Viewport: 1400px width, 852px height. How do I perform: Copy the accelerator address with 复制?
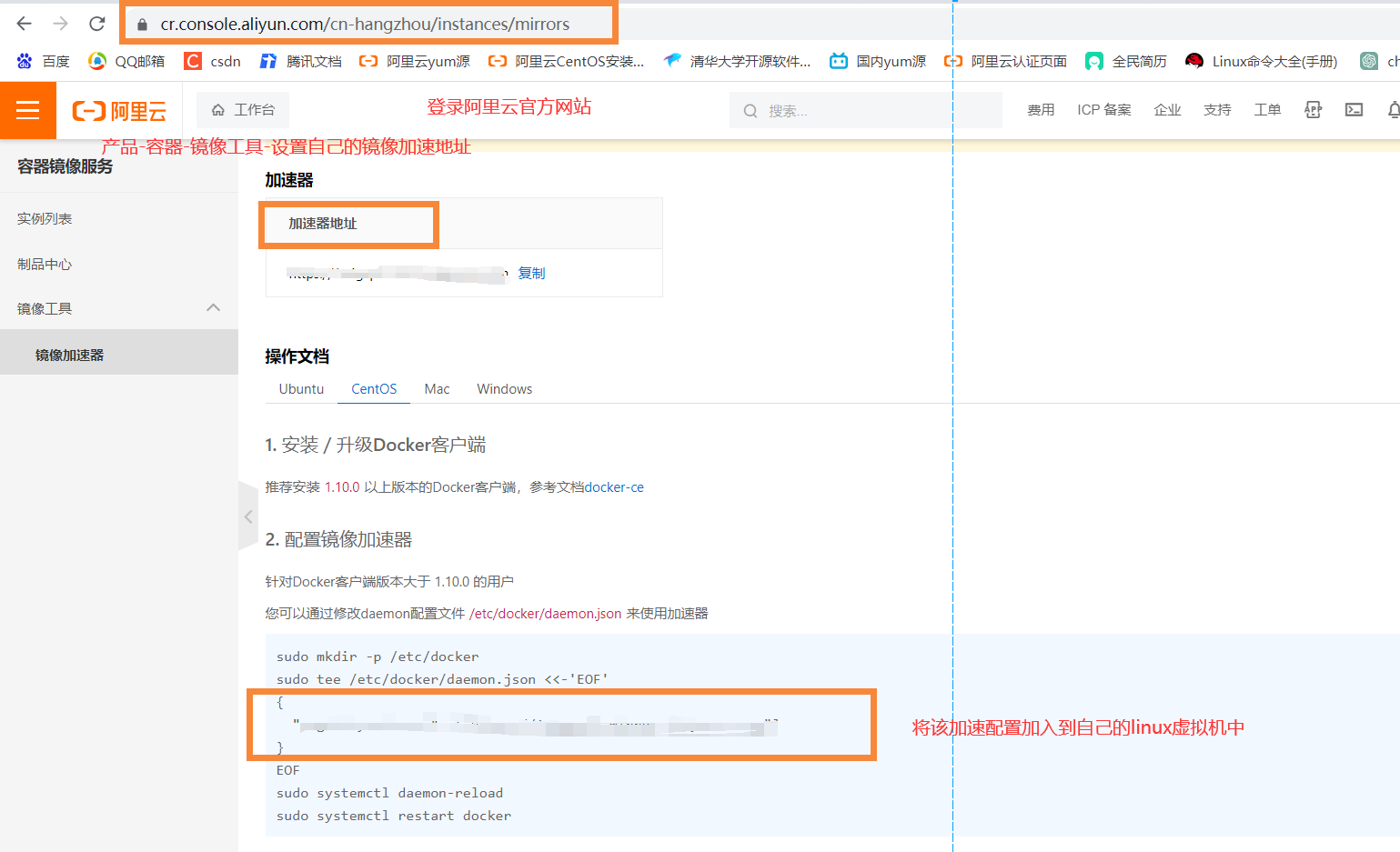(x=531, y=273)
